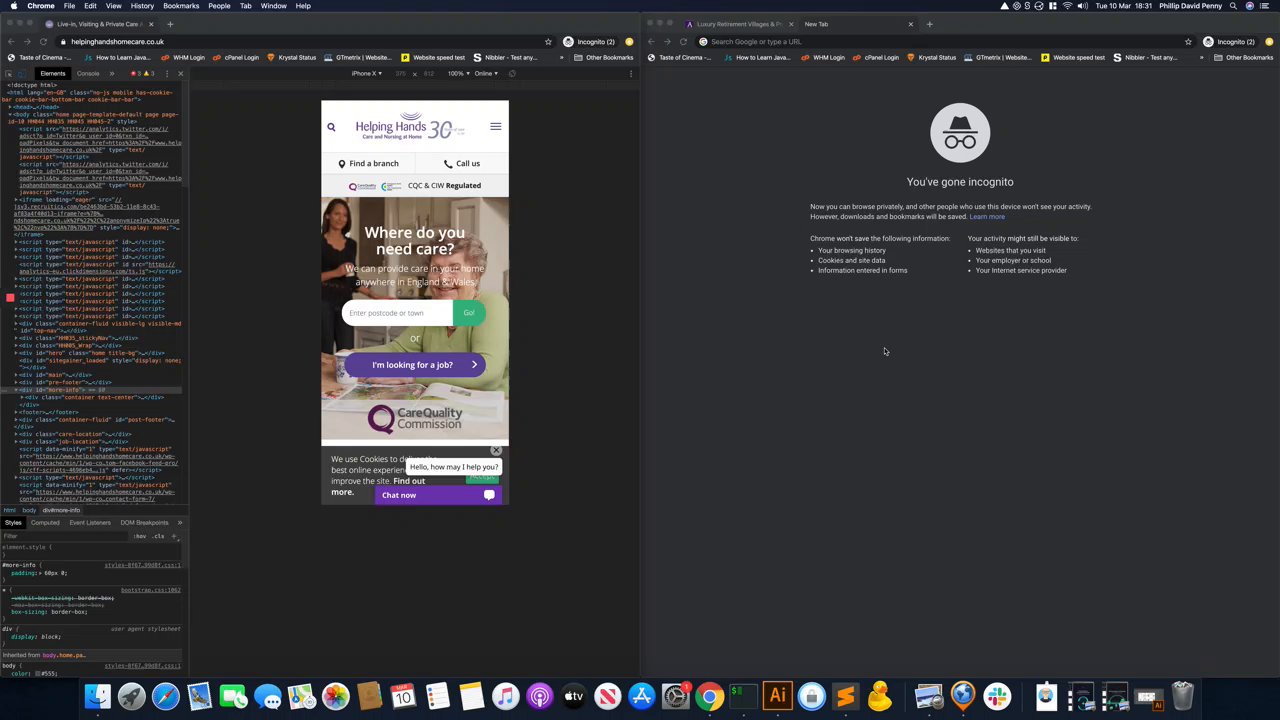Select the Computed tab in the Styles pane

(x=45, y=523)
